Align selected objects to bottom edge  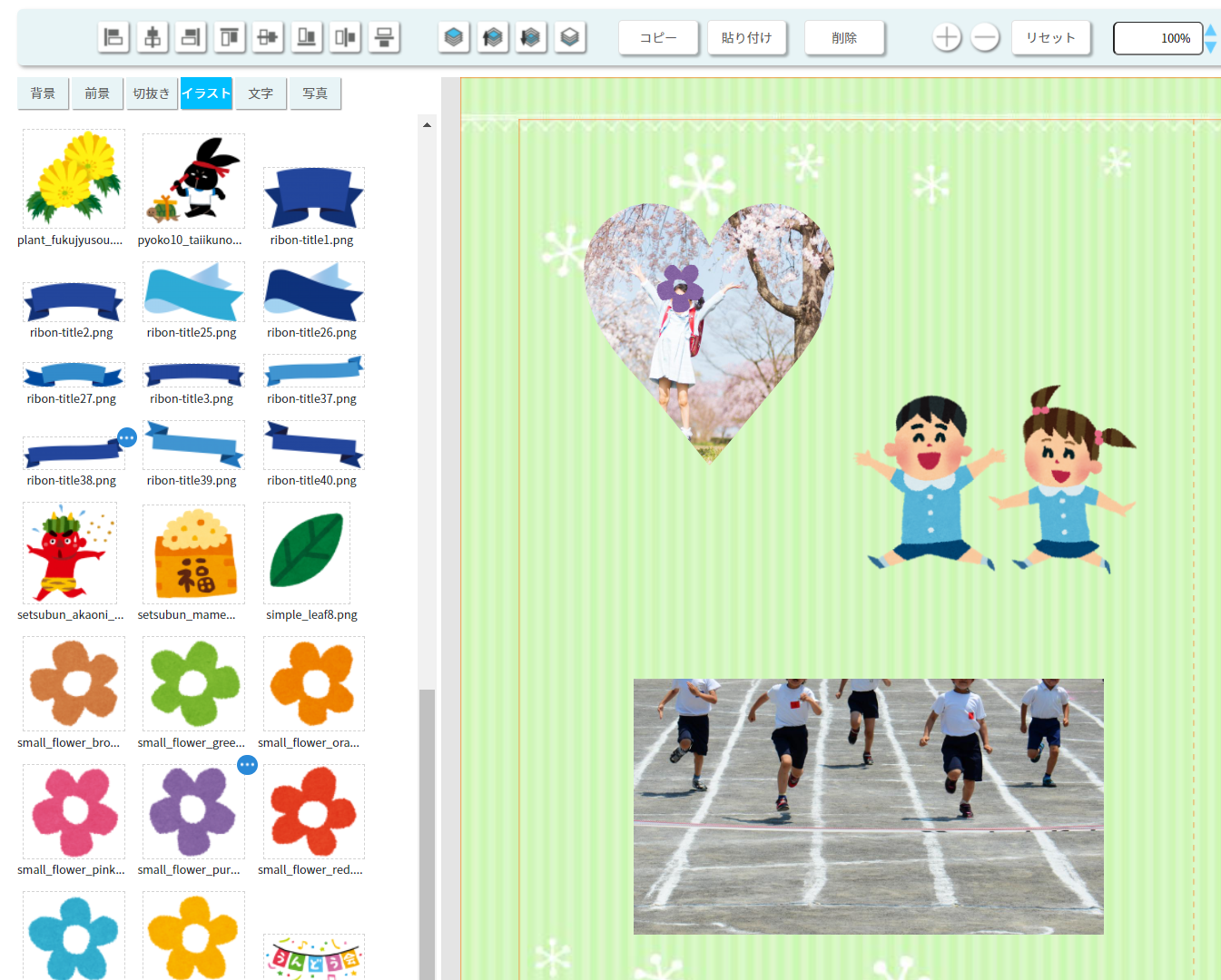(307, 37)
